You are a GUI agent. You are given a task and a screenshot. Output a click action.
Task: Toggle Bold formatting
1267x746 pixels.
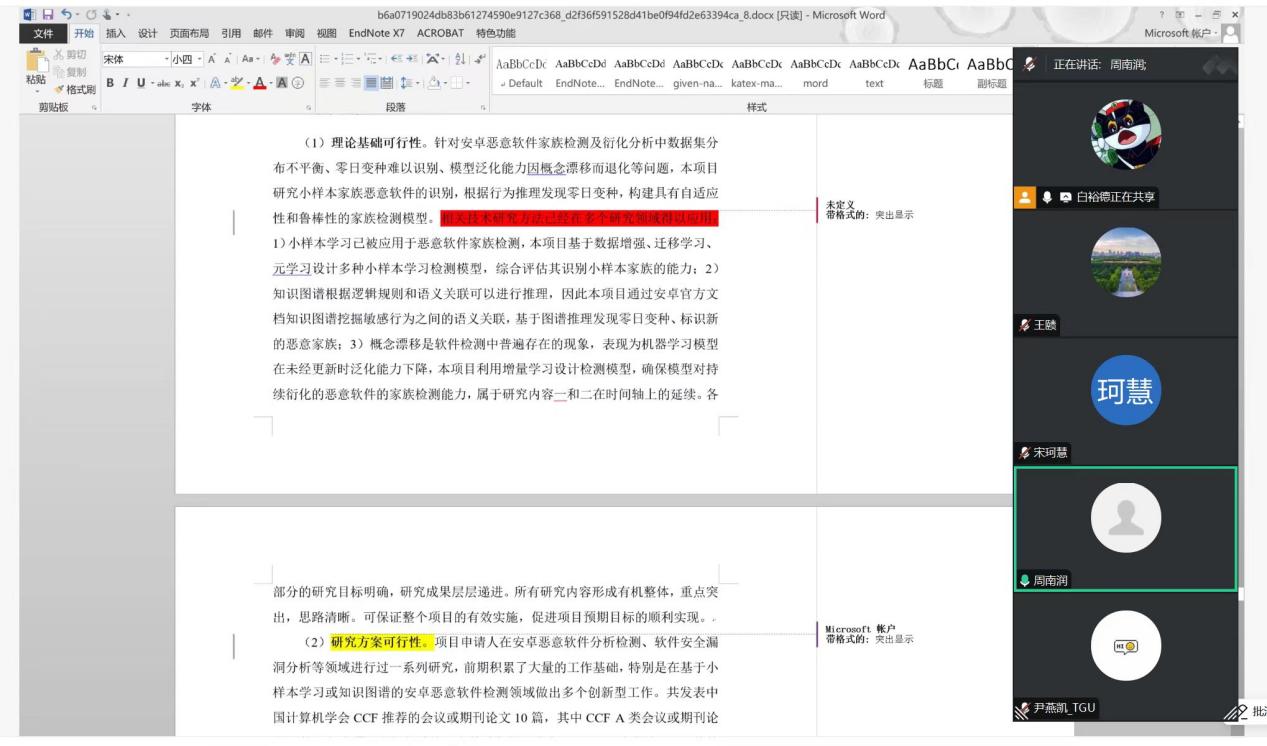pyautogui.click(x=111, y=84)
